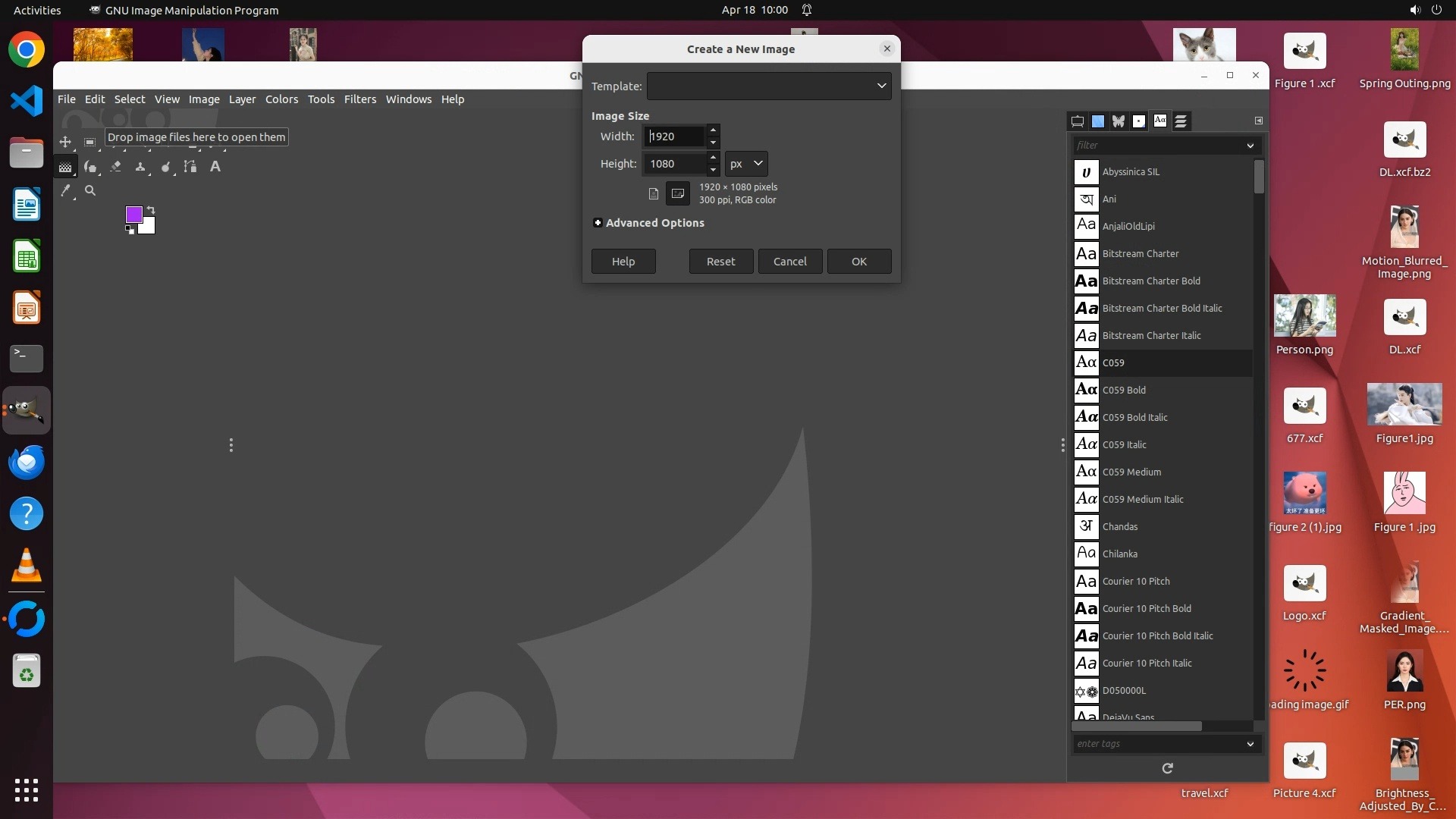Swap foreground and background colors
1456x819 pixels.
pyautogui.click(x=151, y=209)
